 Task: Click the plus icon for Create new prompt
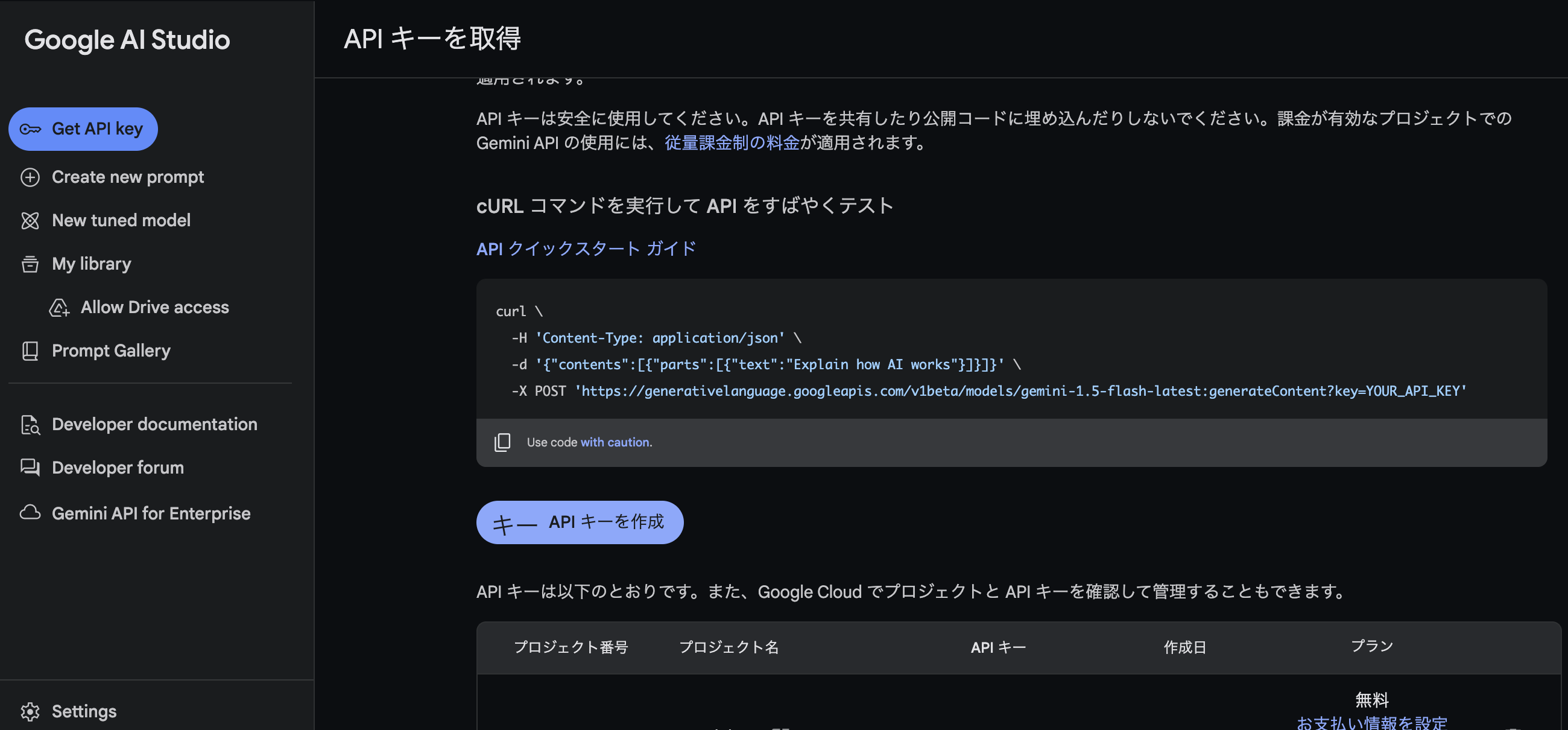pos(30,177)
